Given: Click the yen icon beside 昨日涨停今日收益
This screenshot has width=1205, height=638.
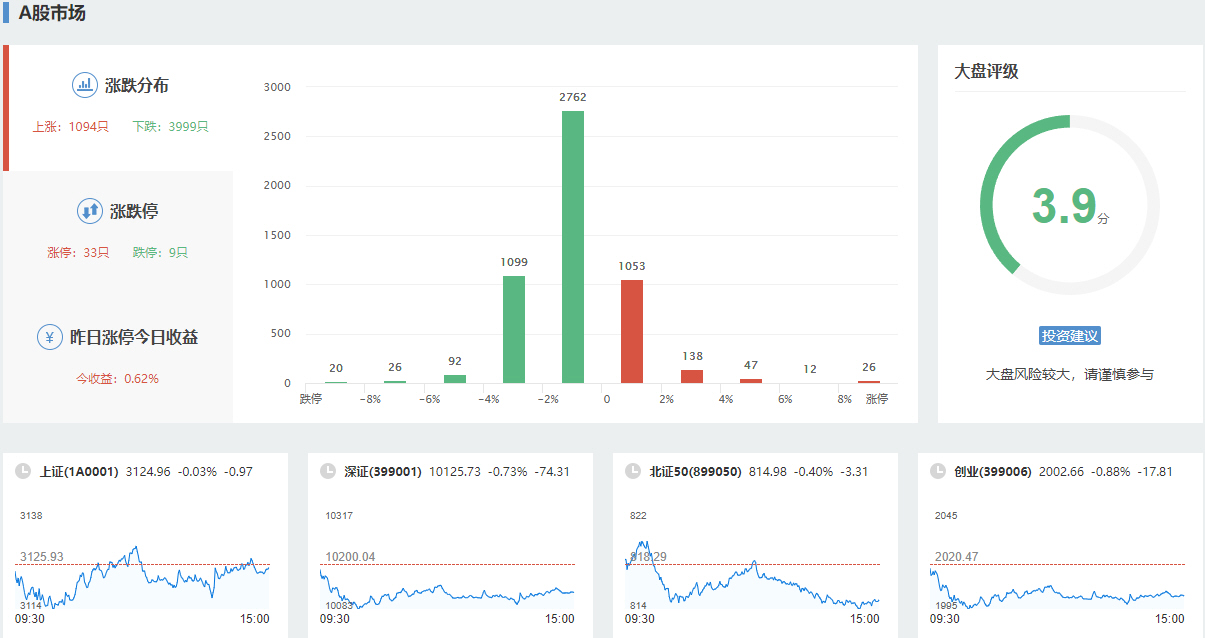Looking at the screenshot, I should pos(50,337).
